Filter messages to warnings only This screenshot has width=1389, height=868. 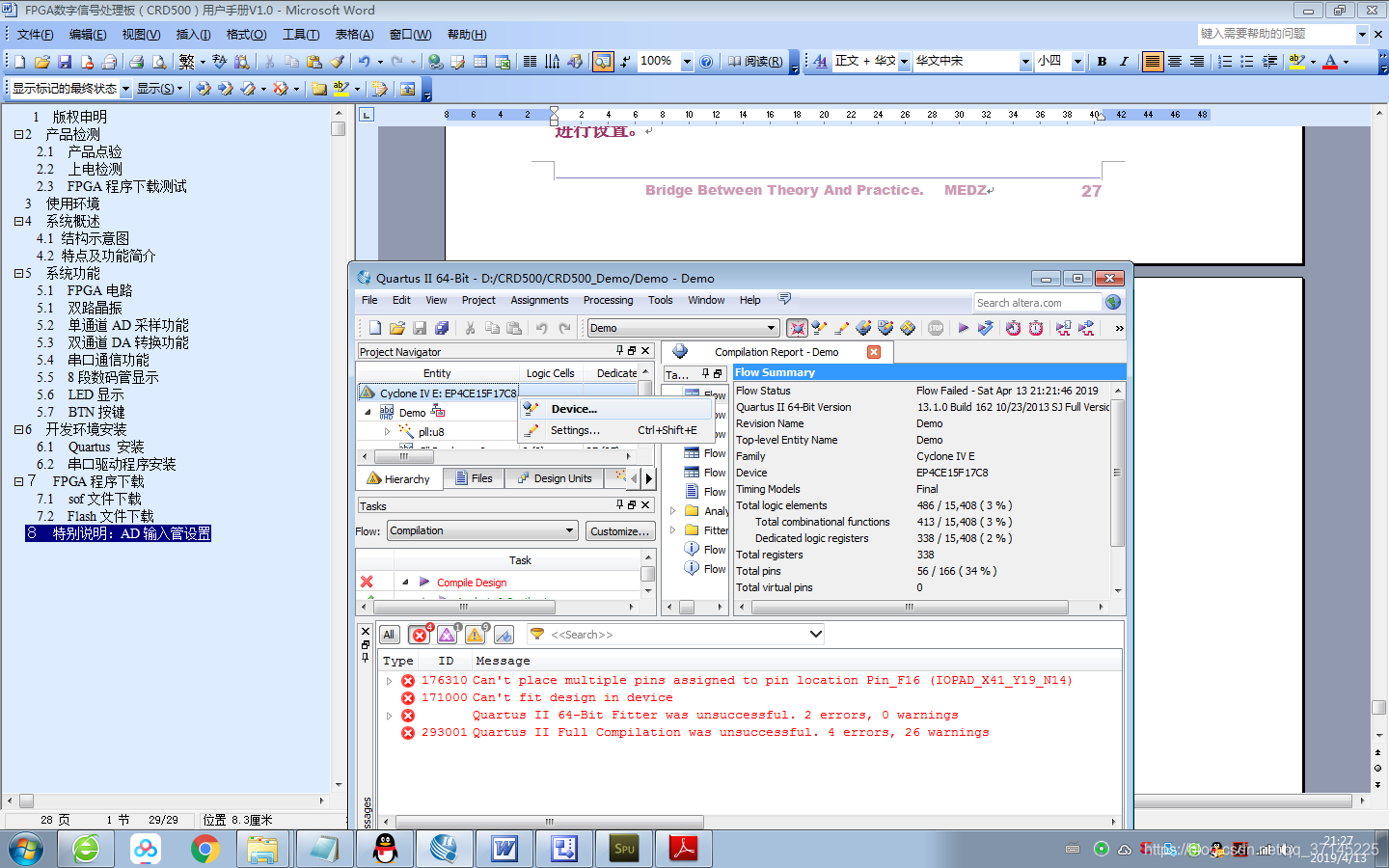coord(476,635)
